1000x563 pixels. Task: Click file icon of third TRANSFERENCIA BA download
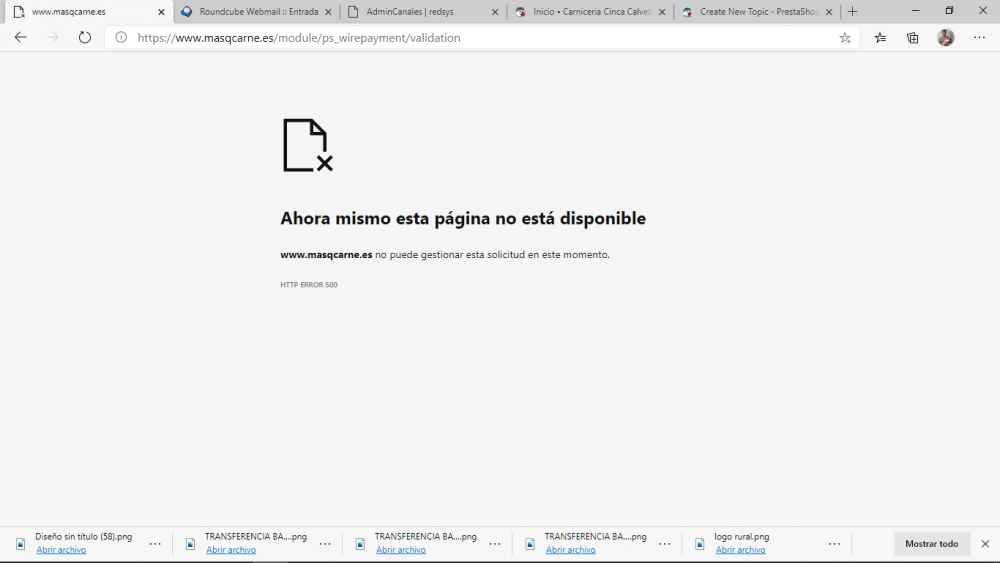(530, 544)
